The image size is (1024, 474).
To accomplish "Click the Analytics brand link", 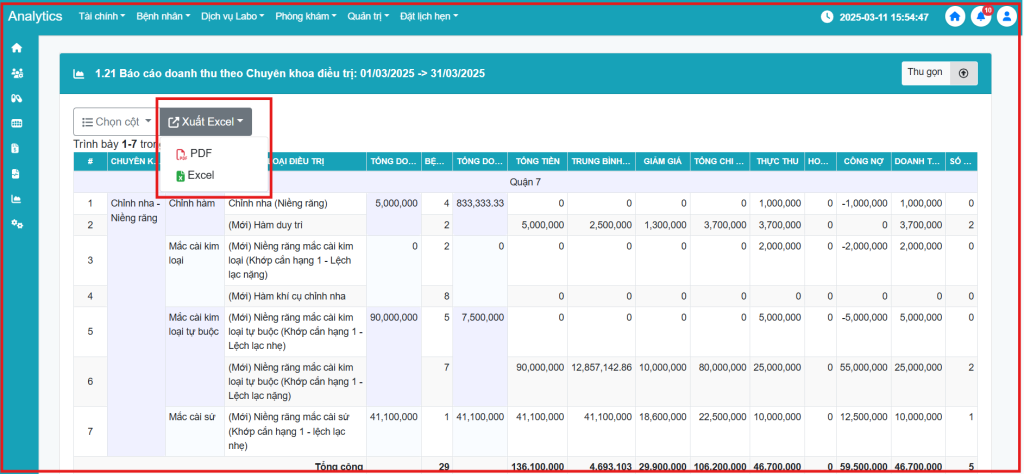I will pyautogui.click(x=35, y=17).
